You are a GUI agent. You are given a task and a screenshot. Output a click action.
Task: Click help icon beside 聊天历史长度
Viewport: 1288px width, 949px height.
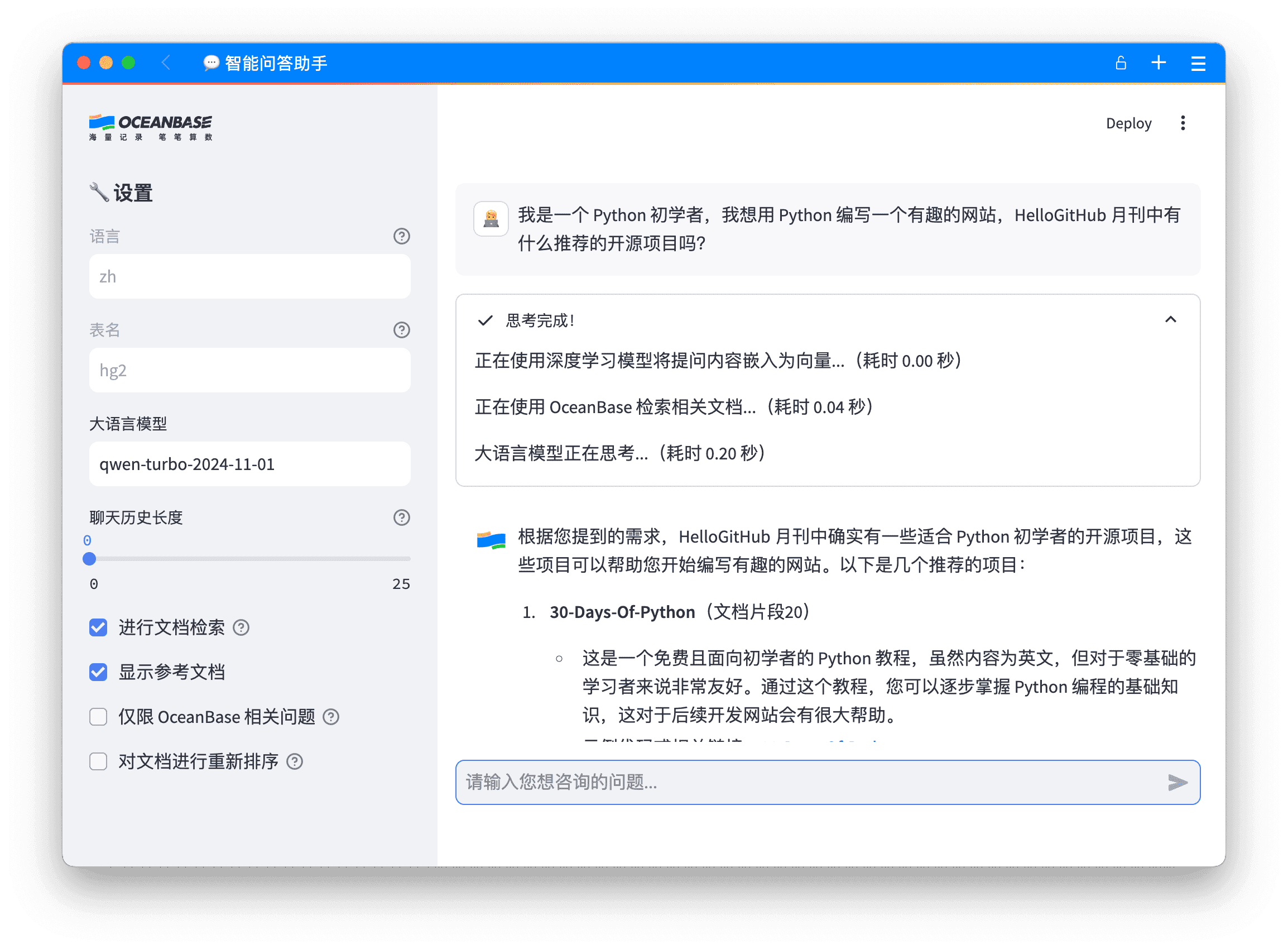click(401, 517)
